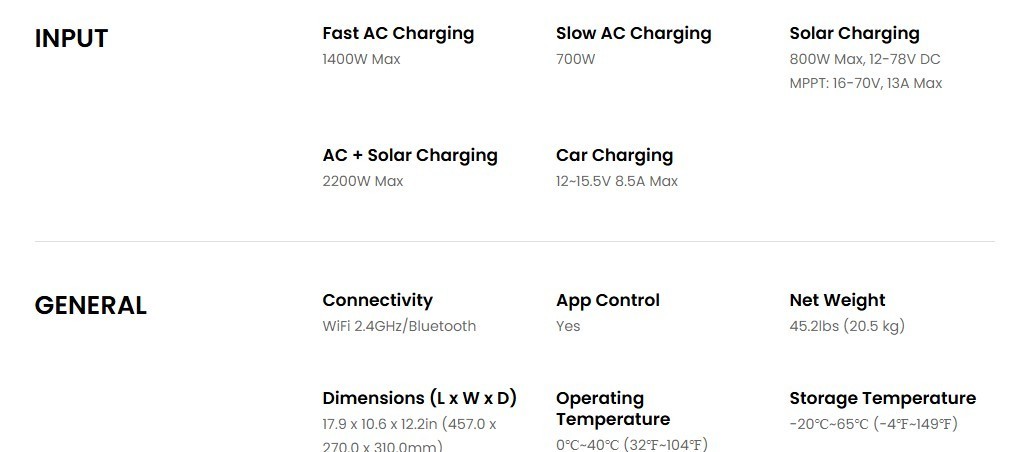The height and width of the screenshot is (452, 1010).
Task: Select the AC + Solar Charging label
Action: (410, 155)
